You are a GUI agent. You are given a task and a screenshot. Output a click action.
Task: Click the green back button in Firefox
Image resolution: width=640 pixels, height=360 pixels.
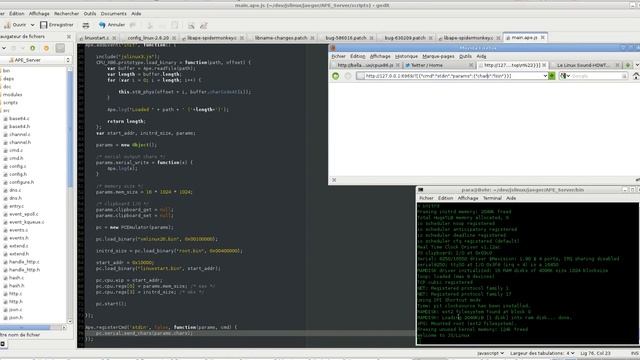(x=336, y=76)
